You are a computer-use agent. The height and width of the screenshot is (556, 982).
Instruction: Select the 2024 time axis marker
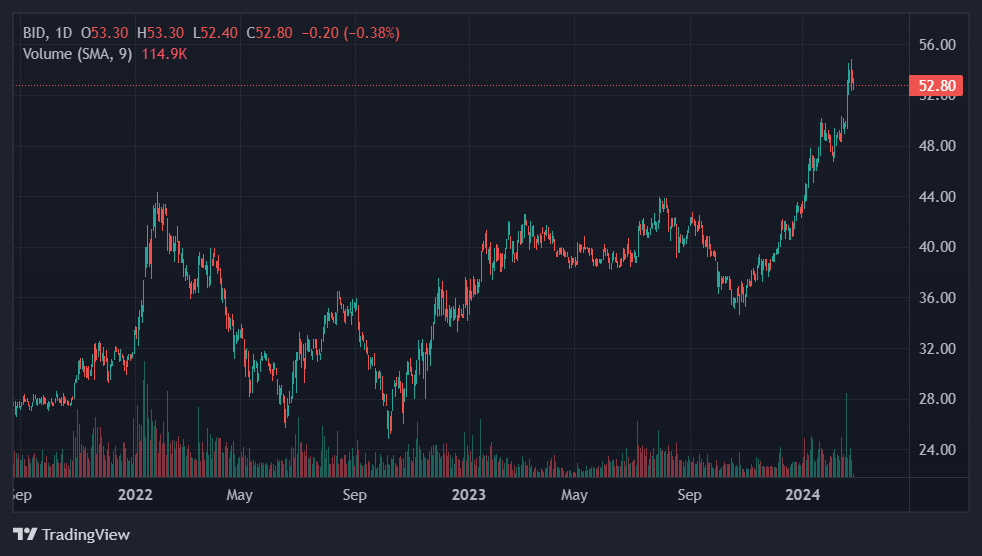pos(802,494)
